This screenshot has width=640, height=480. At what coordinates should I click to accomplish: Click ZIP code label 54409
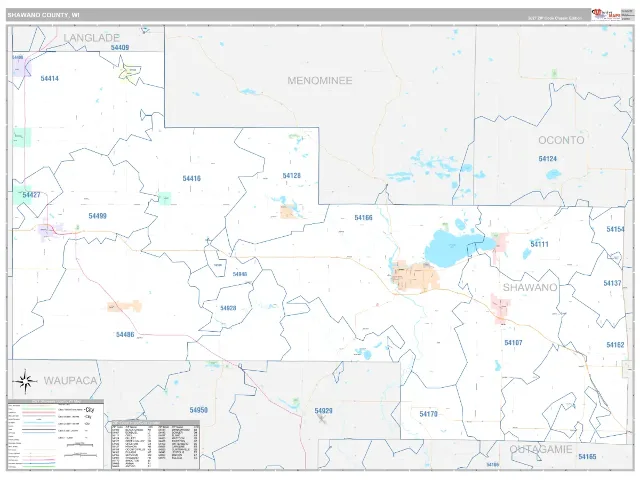(120, 47)
